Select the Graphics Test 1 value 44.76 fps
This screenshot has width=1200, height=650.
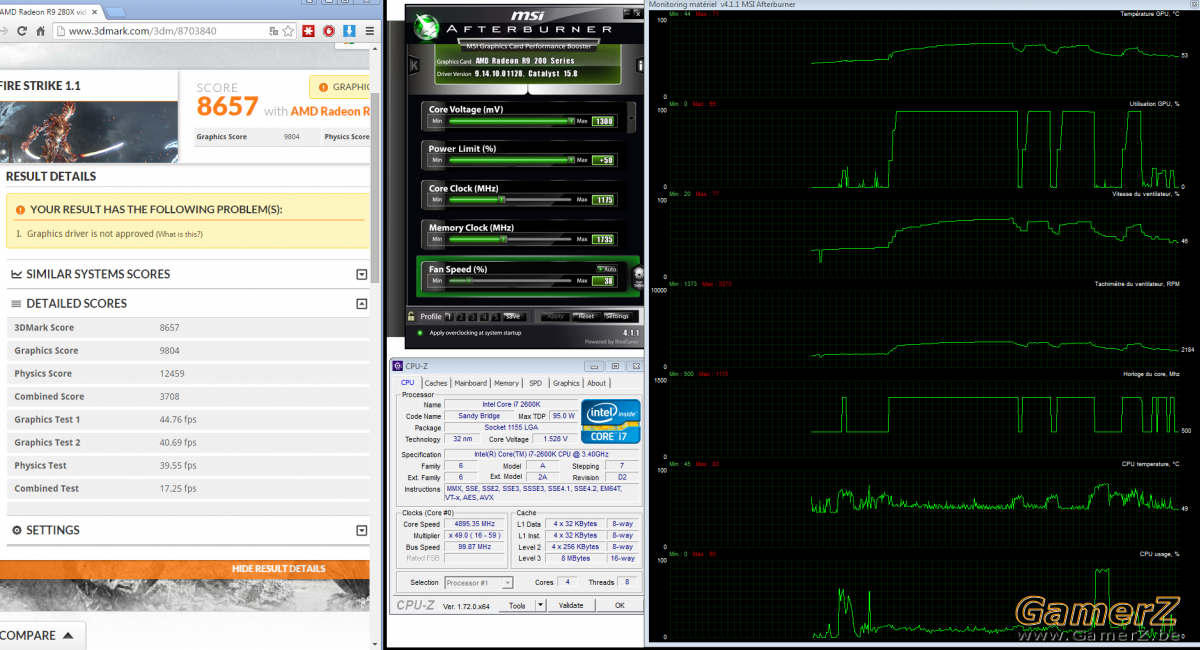click(177, 420)
